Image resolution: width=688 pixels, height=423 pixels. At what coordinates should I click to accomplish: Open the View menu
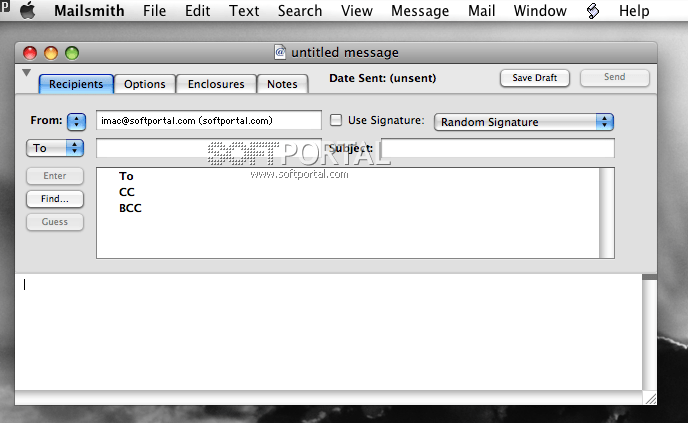click(357, 11)
